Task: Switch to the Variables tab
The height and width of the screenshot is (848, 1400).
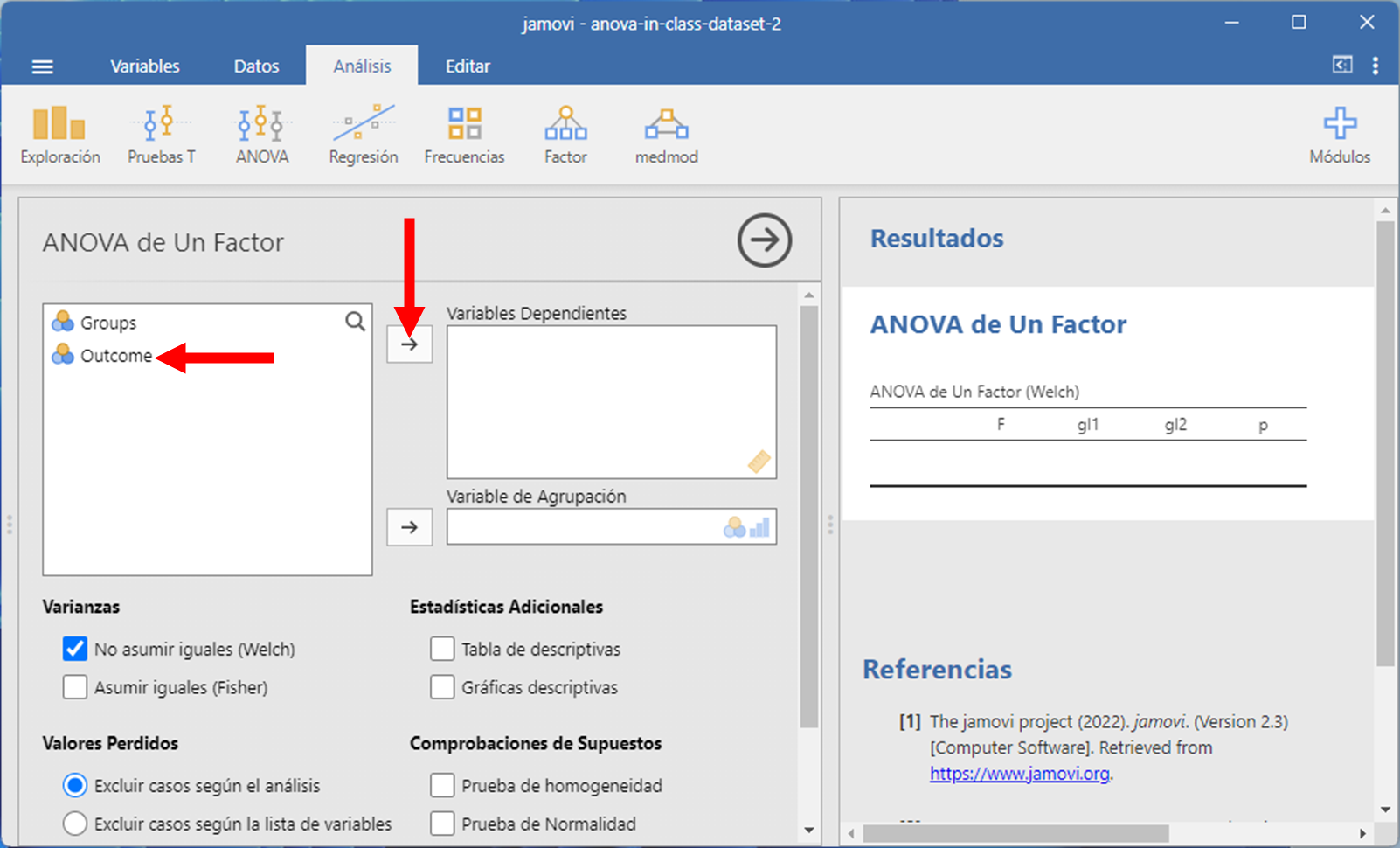Action: pos(145,66)
